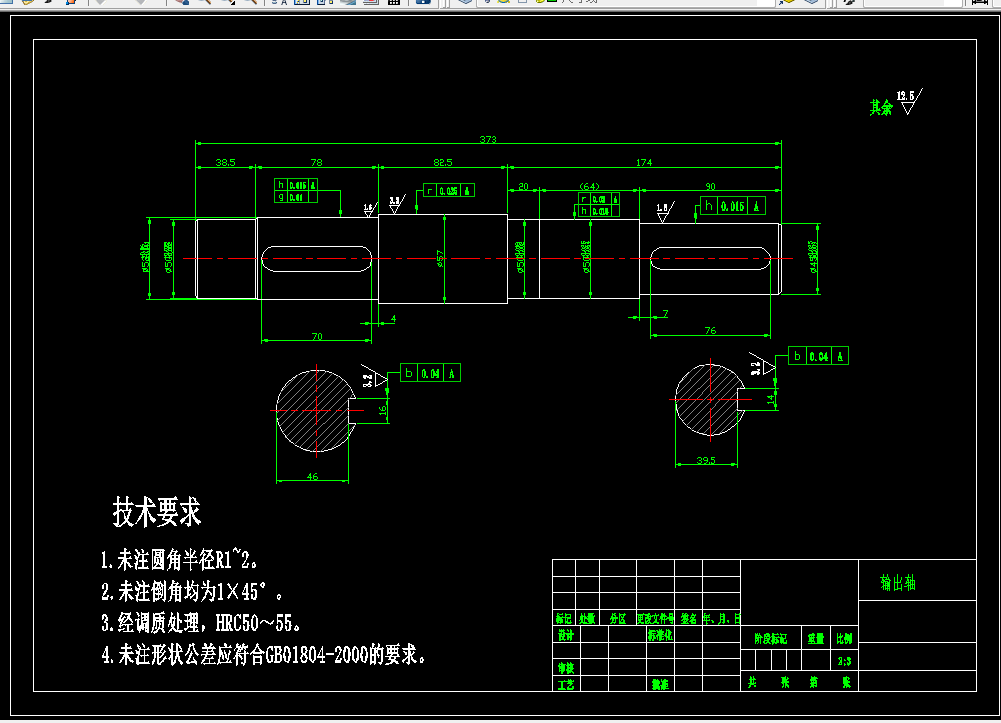This screenshot has height=723, width=1001.
Task: Select note 3 about HRC50~55 treatment
Action: [x=201, y=622]
